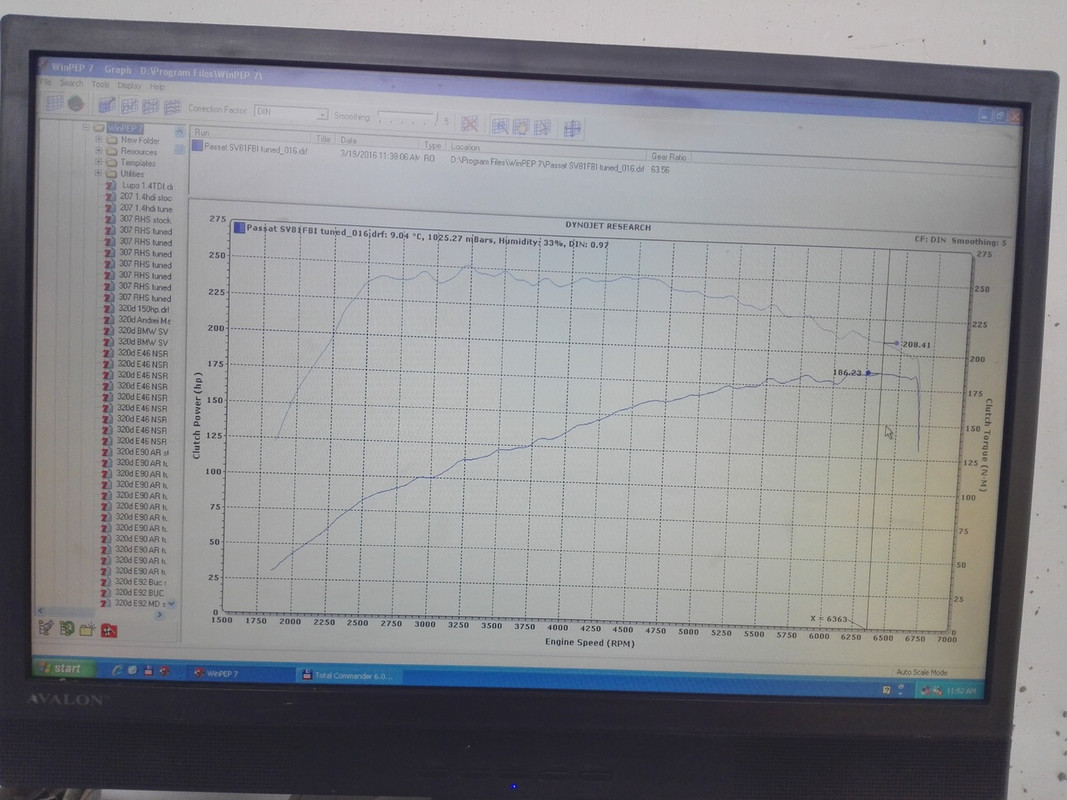The width and height of the screenshot is (1067, 800).
Task: Expand the Utilities folder node
Action: (x=99, y=173)
